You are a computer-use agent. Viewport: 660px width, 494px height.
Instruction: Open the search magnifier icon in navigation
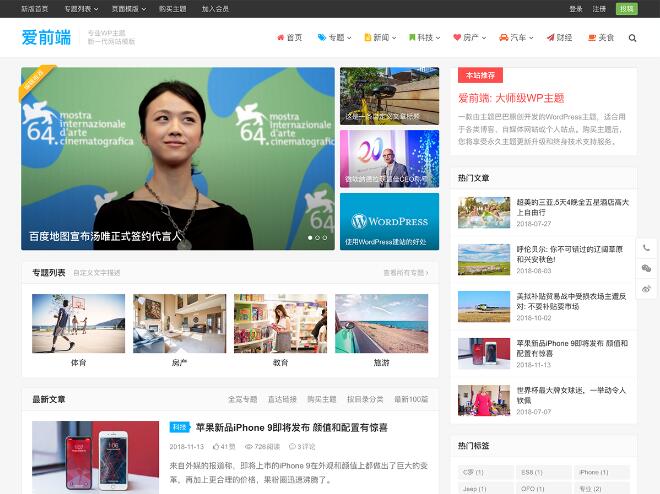pyautogui.click(x=632, y=38)
